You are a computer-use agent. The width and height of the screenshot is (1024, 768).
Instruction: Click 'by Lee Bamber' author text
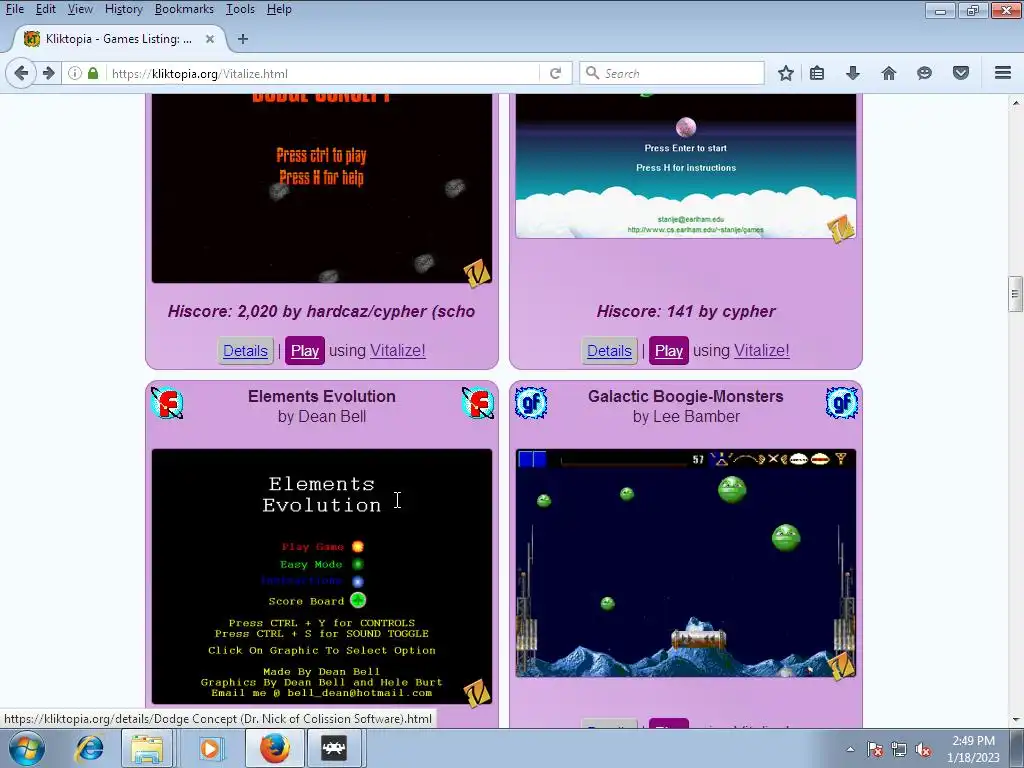coord(686,417)
